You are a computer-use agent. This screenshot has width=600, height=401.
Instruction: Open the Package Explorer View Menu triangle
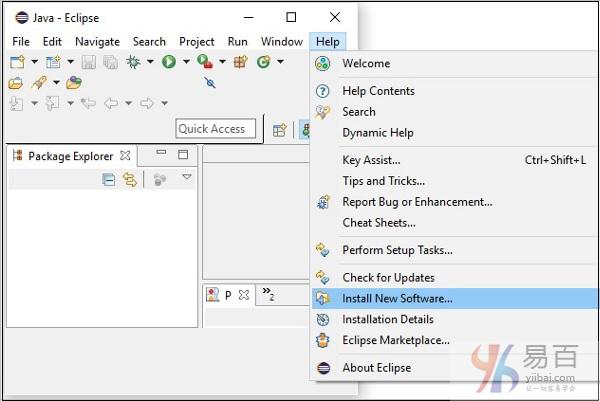(x=187, y=177)
